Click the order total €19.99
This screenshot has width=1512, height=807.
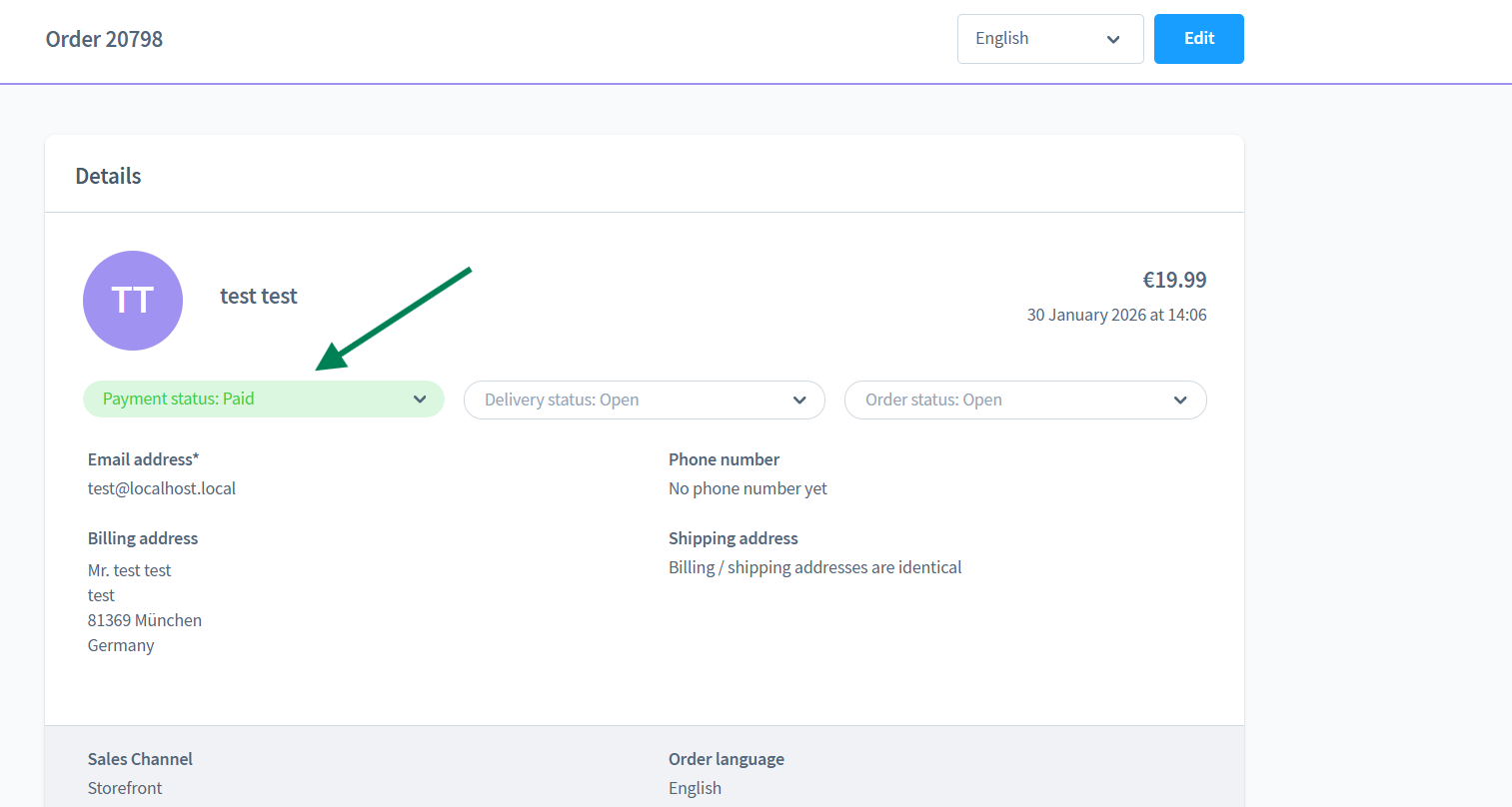coord(1174,280)
